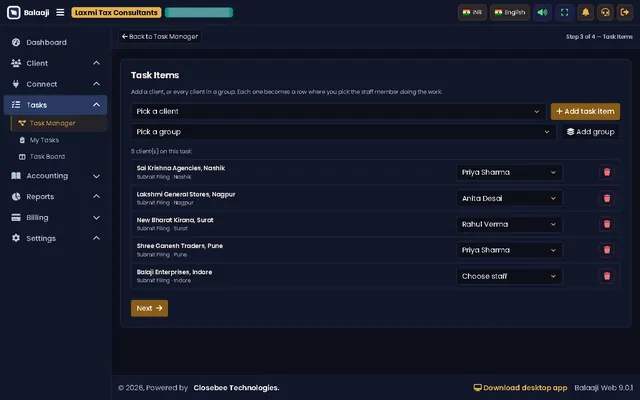Click the Laxmi Tax Consultants badge
This screenshot has height=400, width=640.
pos(116,12)
